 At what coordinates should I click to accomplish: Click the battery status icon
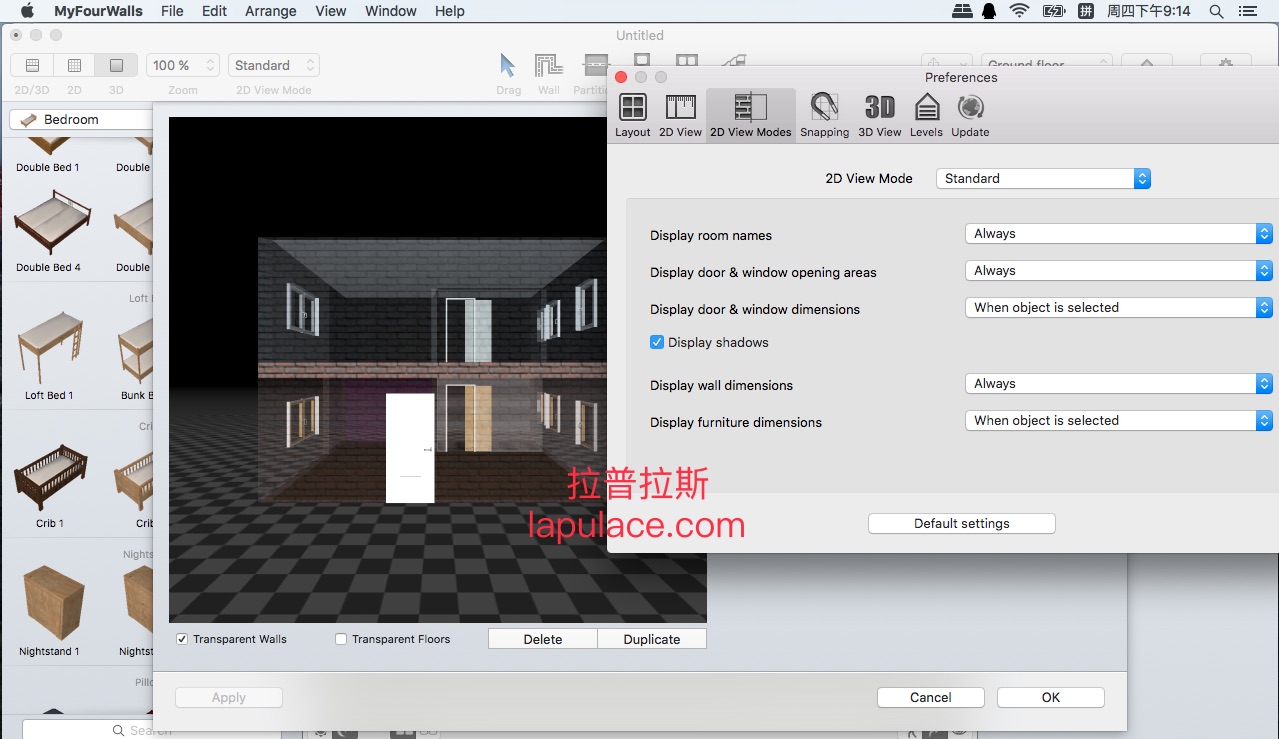pos(1054,11)
